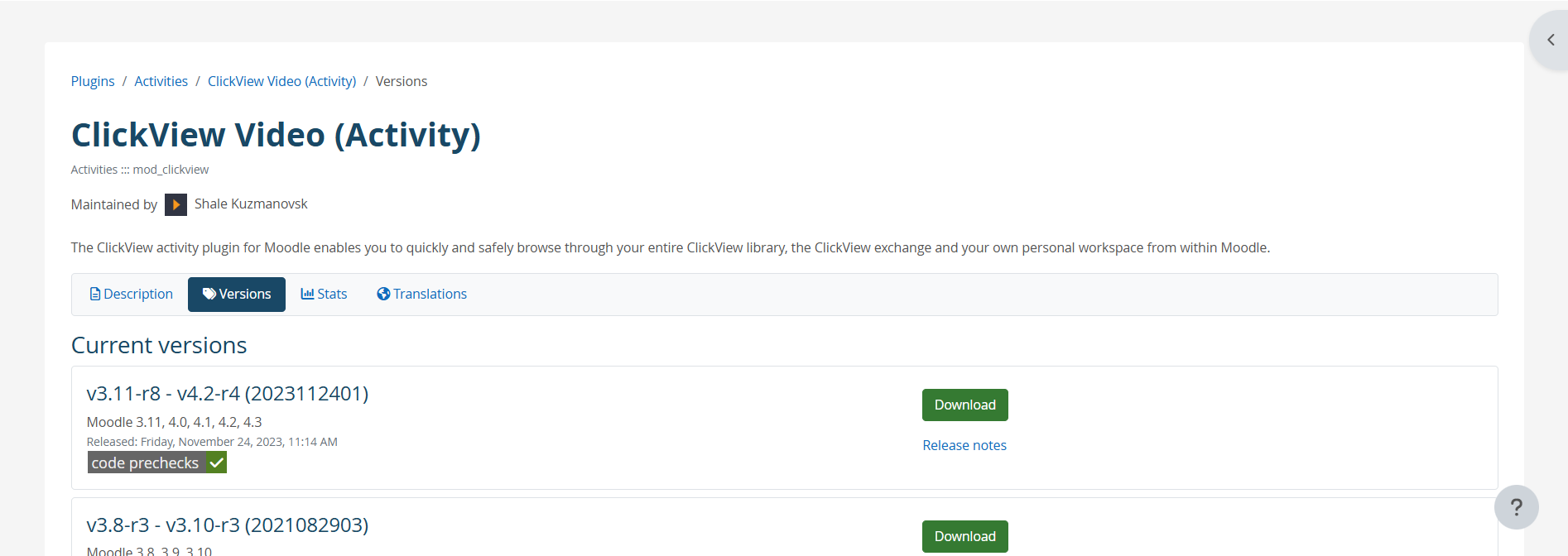Image resolution: width=1568 pixels, height=556 pixels.
Task: Click the 'Activities ::: mod_clickview' text
Action: pos(140,170)
